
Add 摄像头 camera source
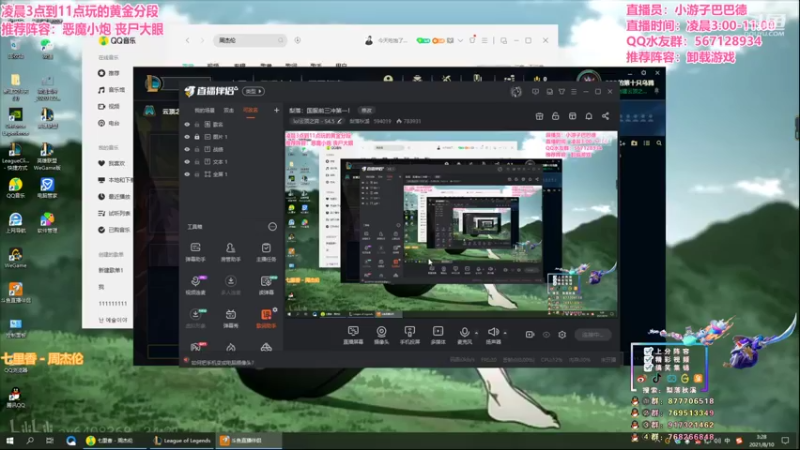pos(381,335)
